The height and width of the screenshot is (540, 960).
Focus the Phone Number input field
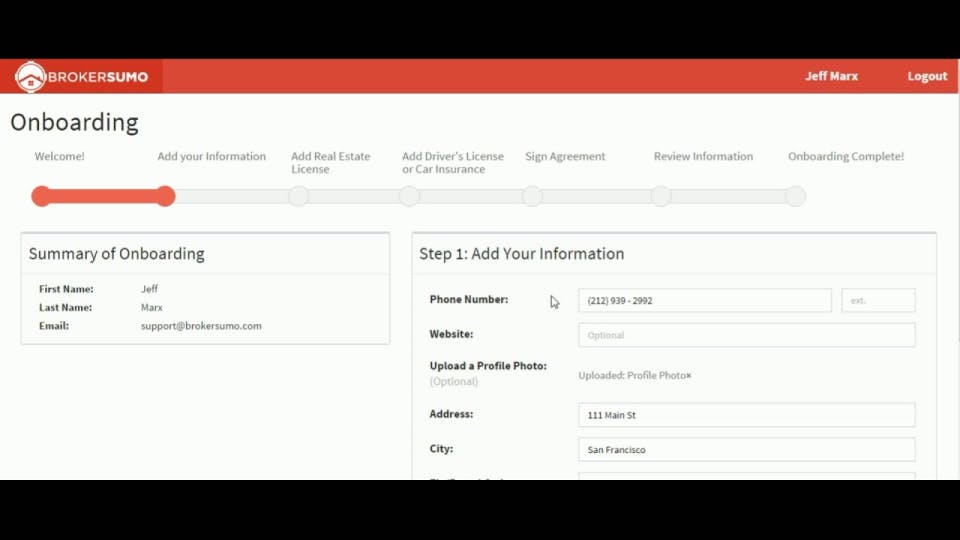click(705, 301)
